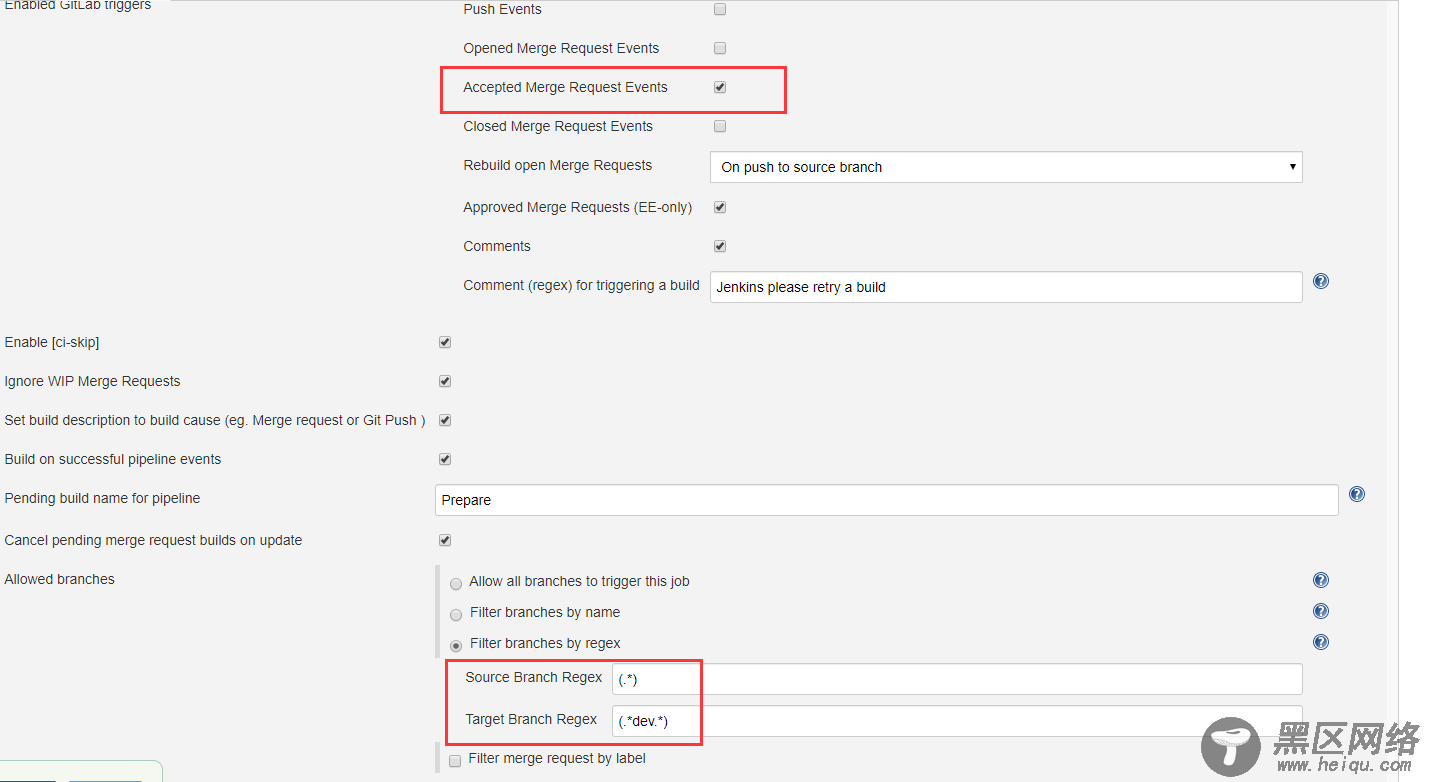Uncheck Accepted Merge Request Events
The height and width of the screenshot is (782, 1433).
pyautogui.click(x=720, y=87)
